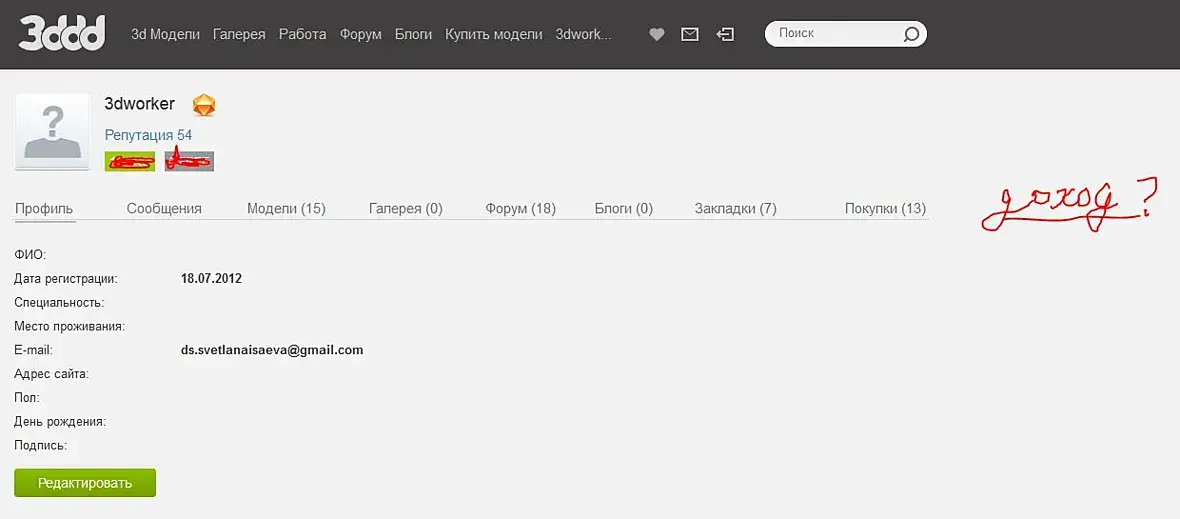Screen dimensions: 1180x519
Task: Open the Работа navigation item
Action: pyautogui.click(x=303, y=34)
